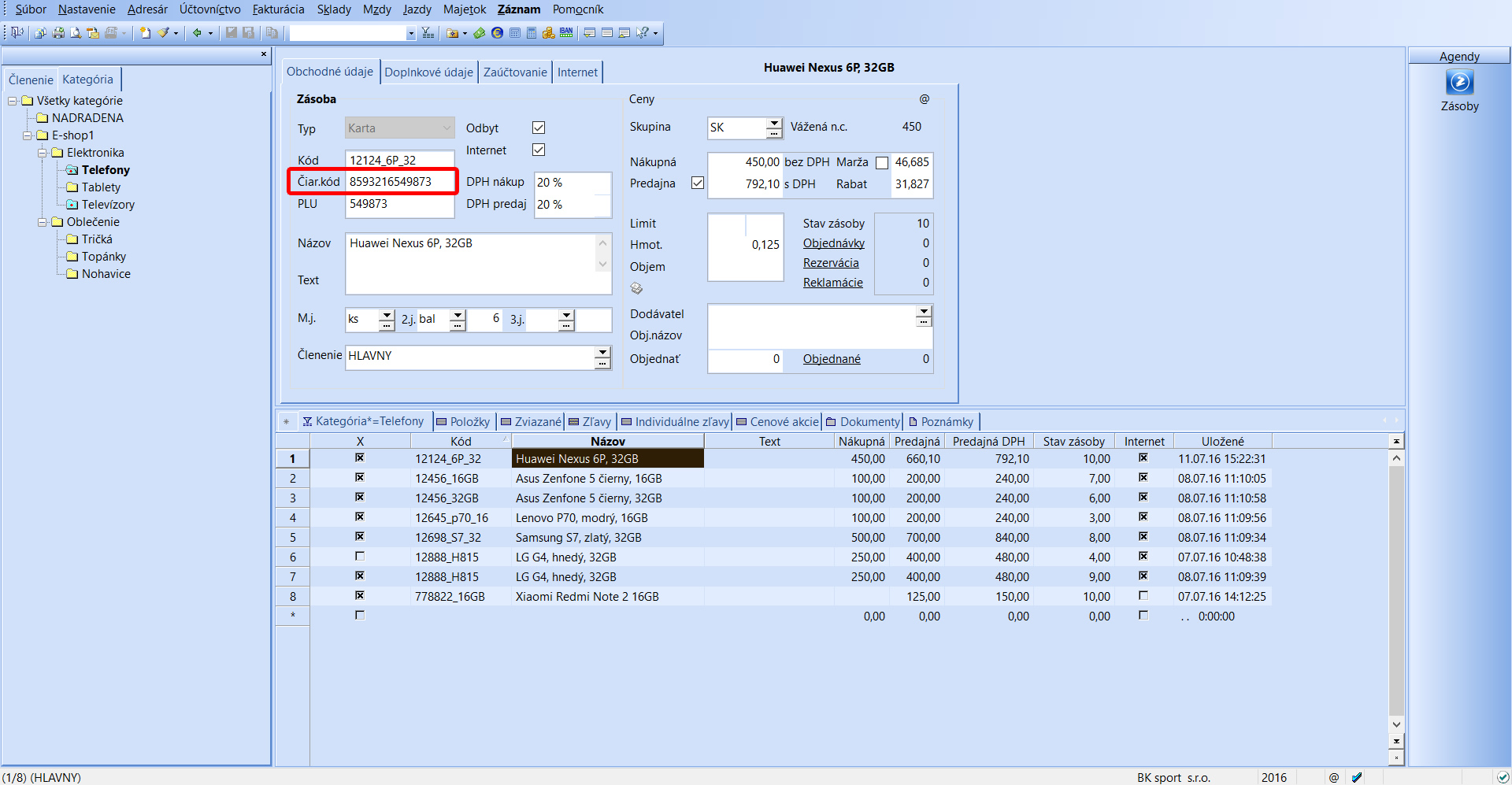Toggle Internet checkbox for Xiaomi Redmi row
The height and width of the screenshot is (785, 1512).
coord(1143,595)
